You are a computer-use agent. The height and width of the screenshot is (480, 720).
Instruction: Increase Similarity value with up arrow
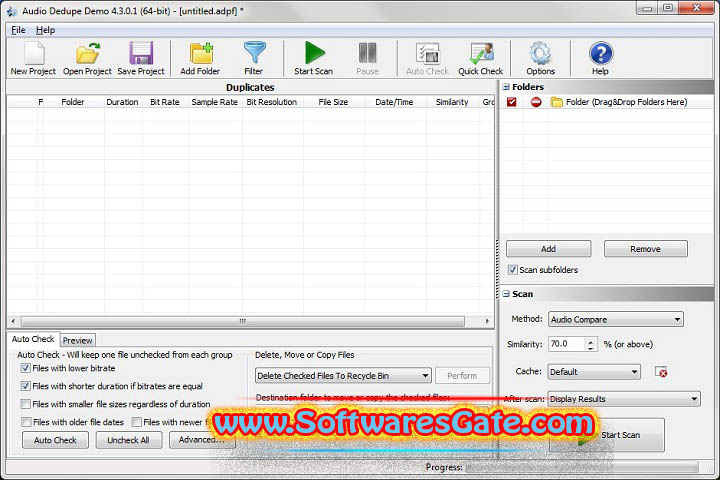click(x=591, y=341)
